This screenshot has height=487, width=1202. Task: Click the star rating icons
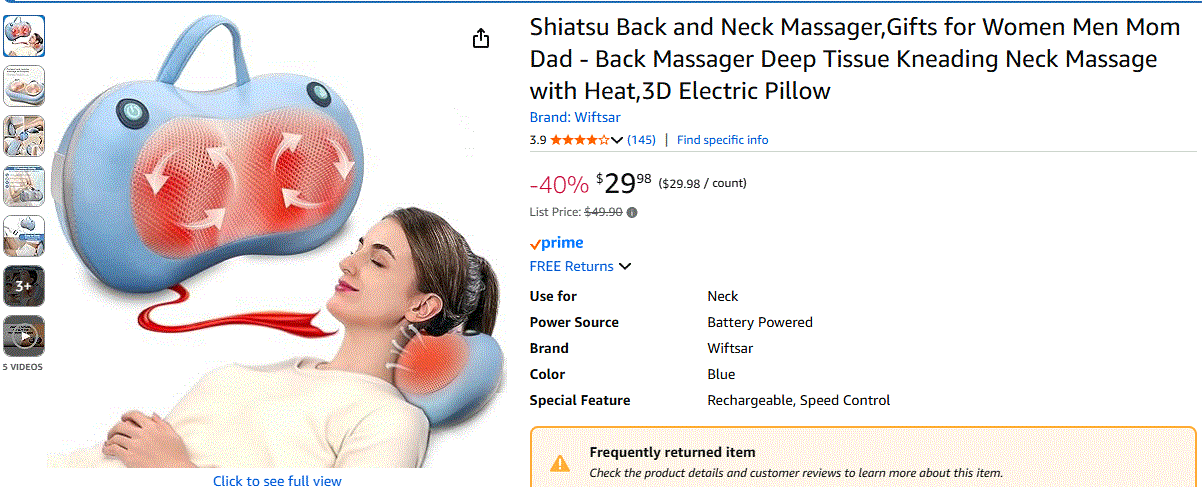point(580,140)
